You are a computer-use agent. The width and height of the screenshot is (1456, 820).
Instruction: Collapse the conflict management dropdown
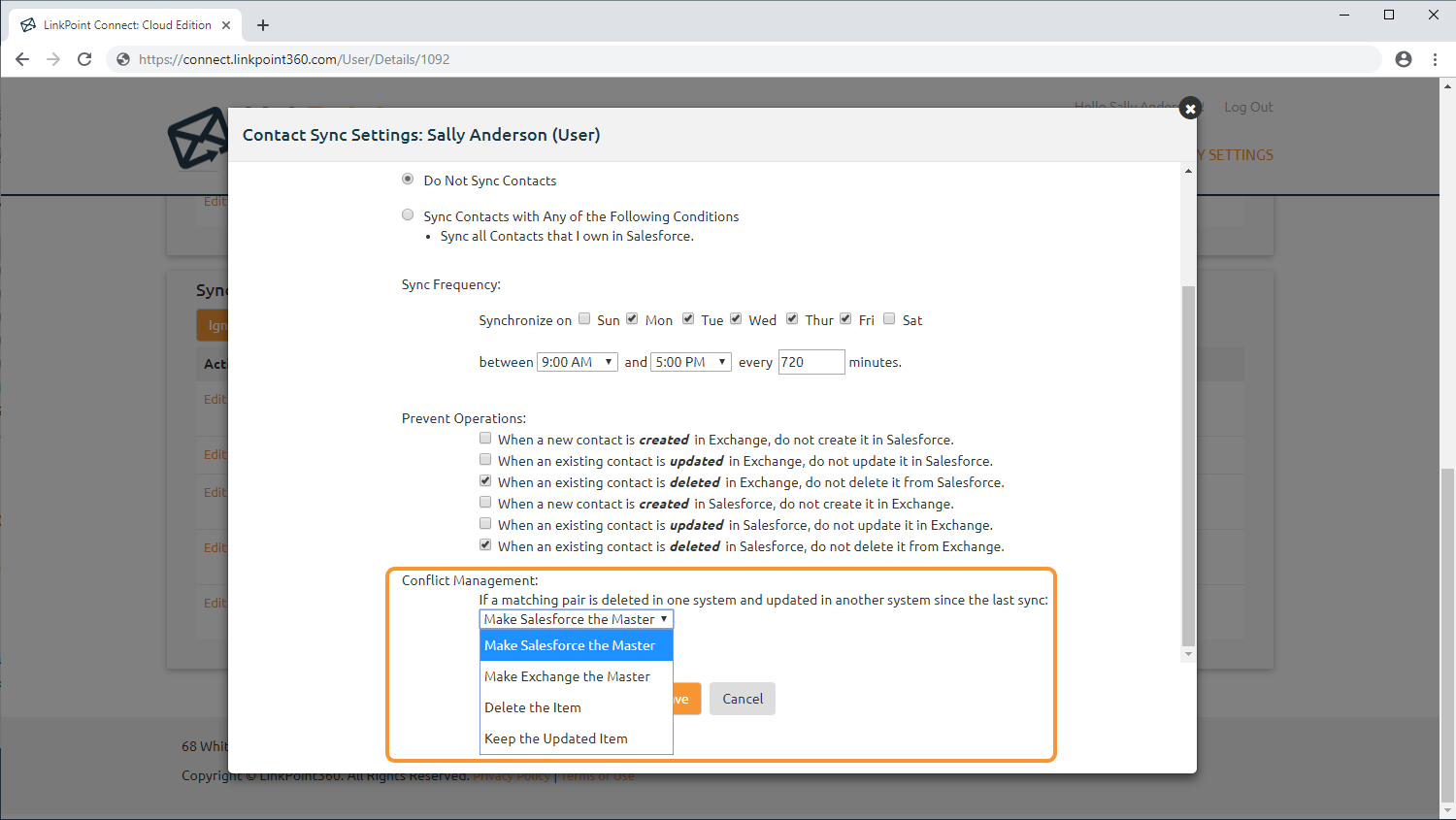[577, 619]
